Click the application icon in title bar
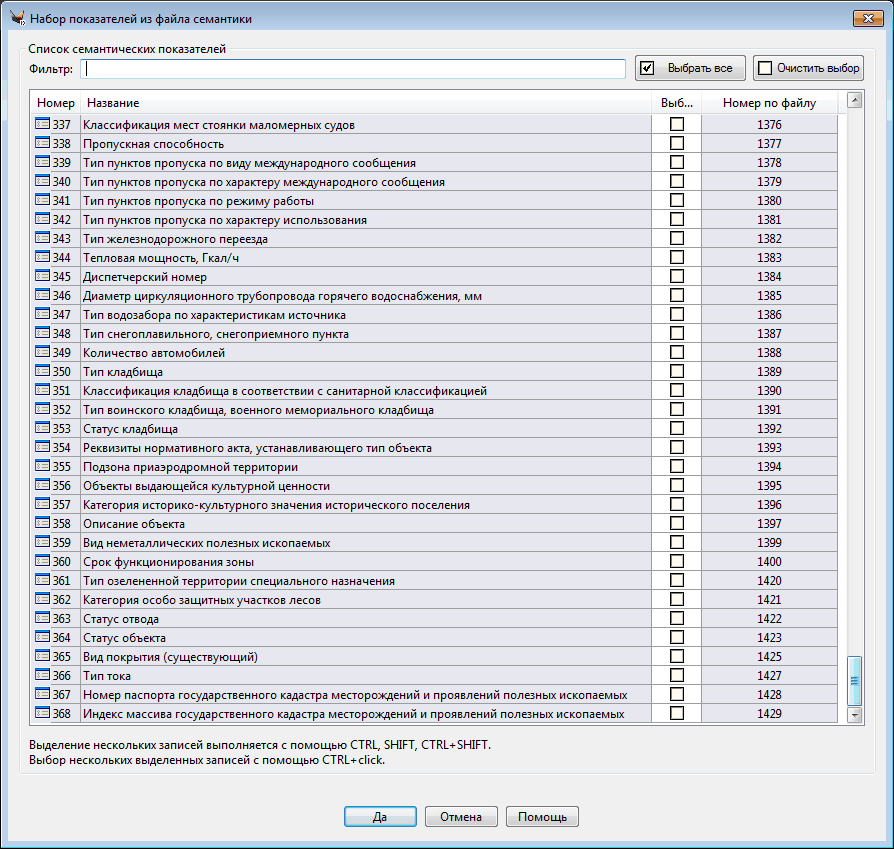The height and width of the screenshot is (849, 894). [x=16, y=19]
